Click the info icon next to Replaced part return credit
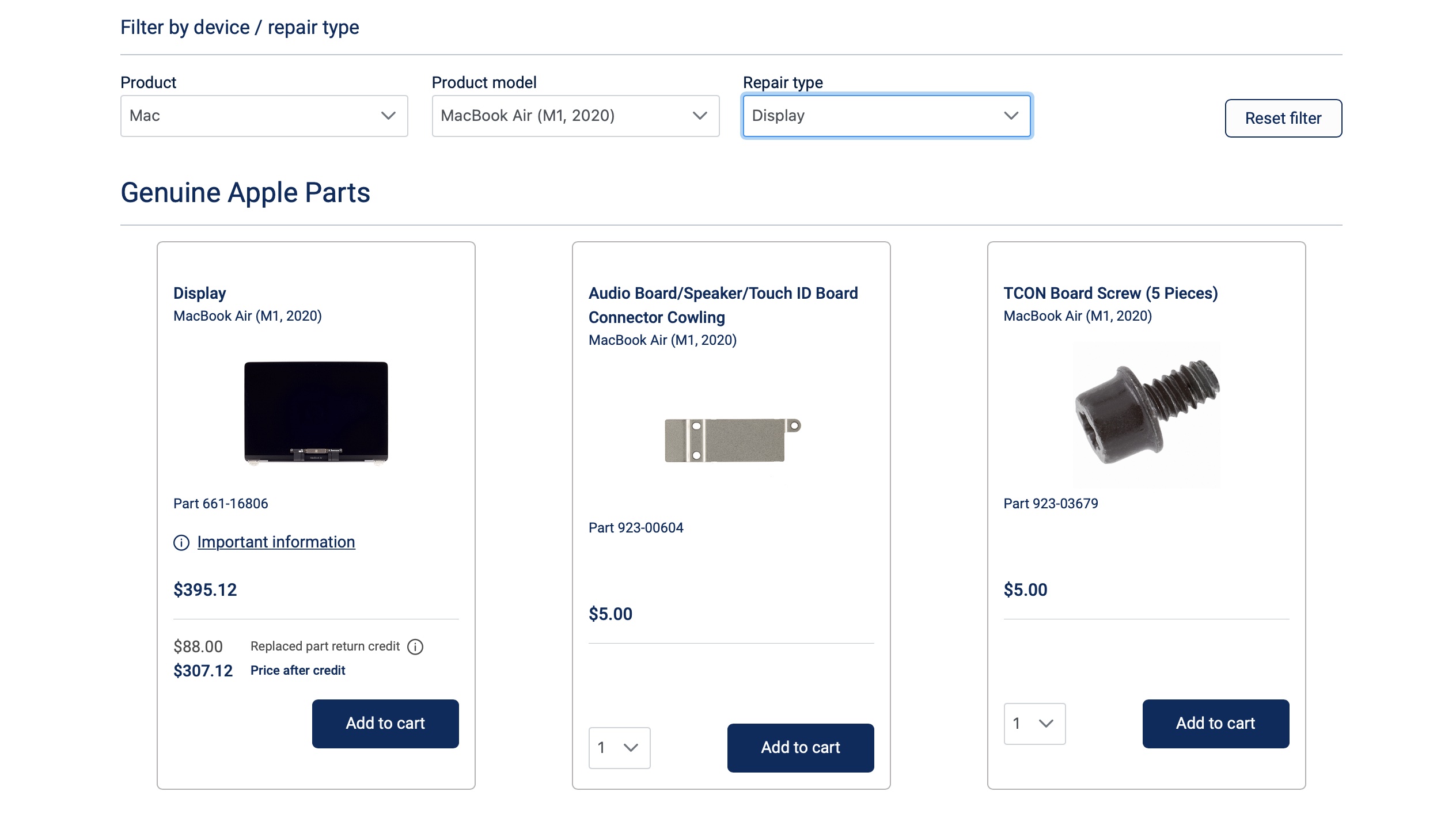Screen dimensions: 1456x814 click(415, 647)
